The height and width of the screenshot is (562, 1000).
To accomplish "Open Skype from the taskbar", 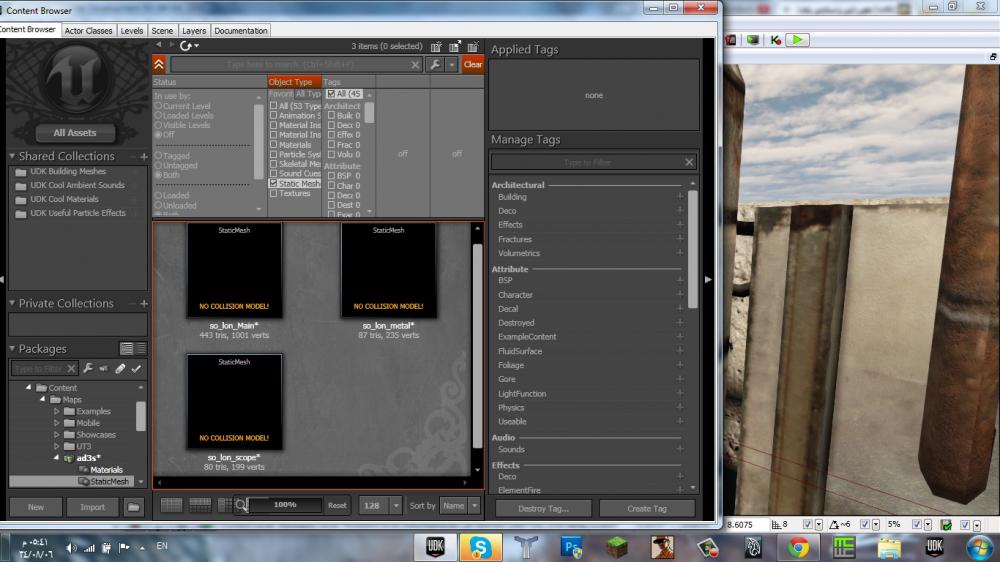I will pyautogui.click(x=480, y=547).
